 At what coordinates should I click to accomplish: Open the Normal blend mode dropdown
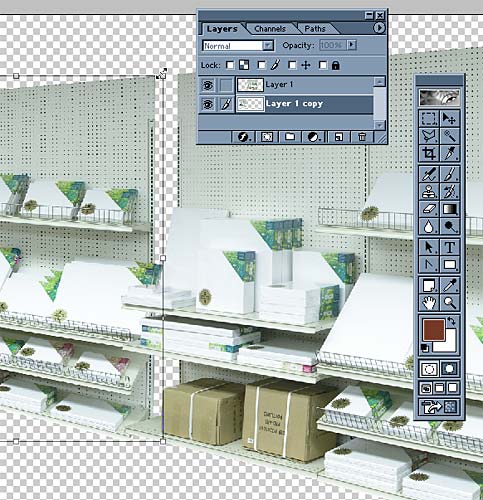238,46
